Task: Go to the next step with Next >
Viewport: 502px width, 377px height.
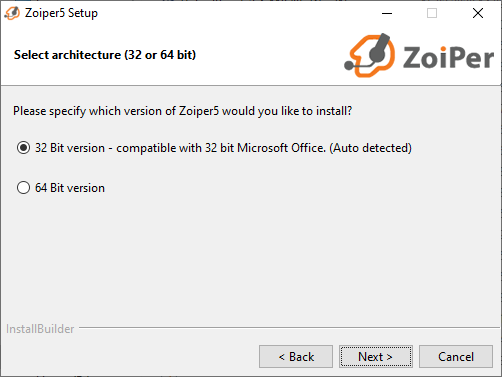Action: click(376, 357)
